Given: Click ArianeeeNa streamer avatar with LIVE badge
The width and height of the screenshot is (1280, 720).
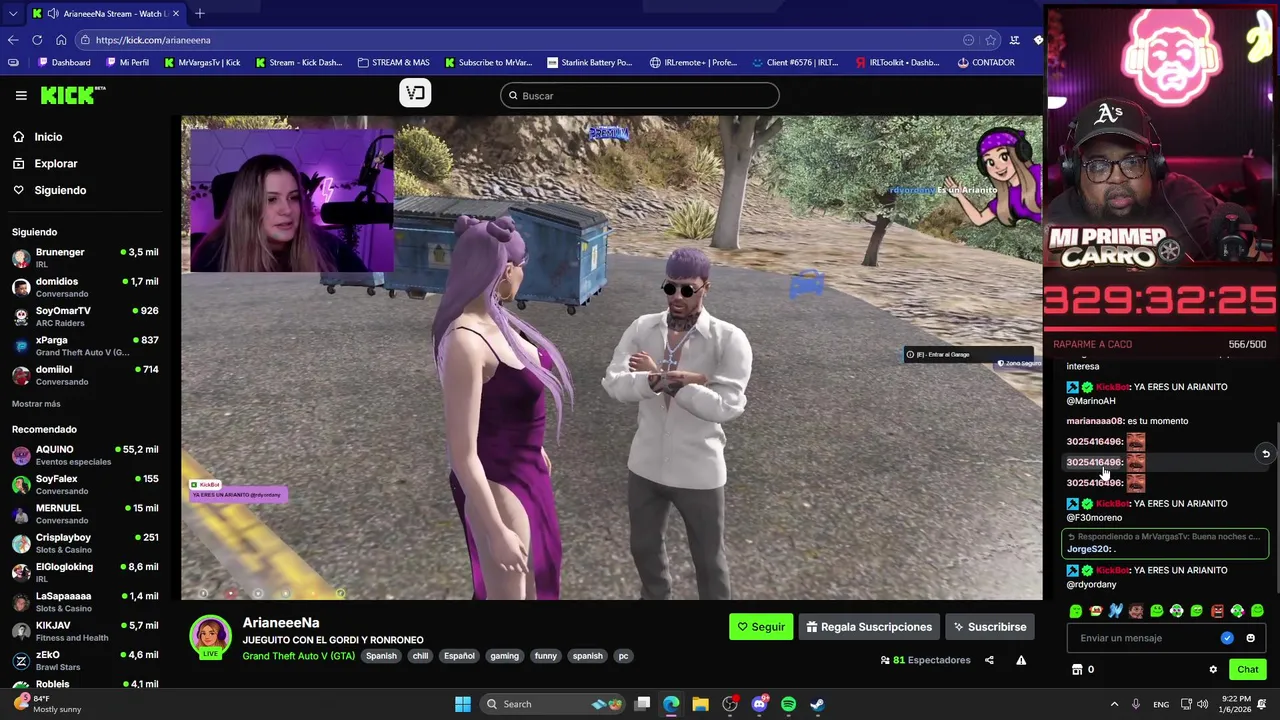Looking at the screenshot, I should click(x=210, y=638).
